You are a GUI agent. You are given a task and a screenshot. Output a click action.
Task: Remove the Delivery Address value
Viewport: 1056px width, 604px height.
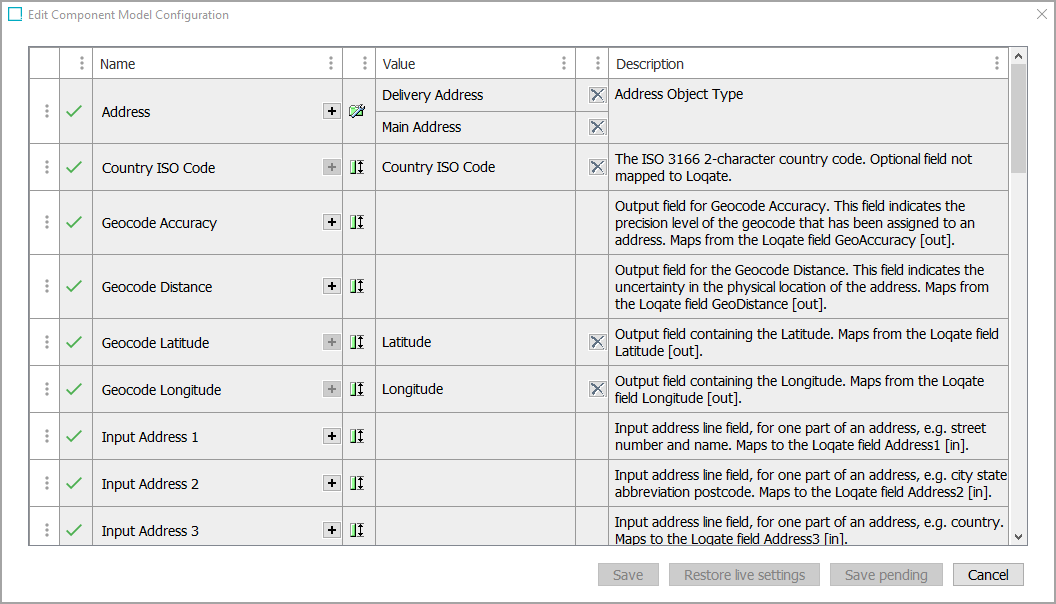click(597, 95)
